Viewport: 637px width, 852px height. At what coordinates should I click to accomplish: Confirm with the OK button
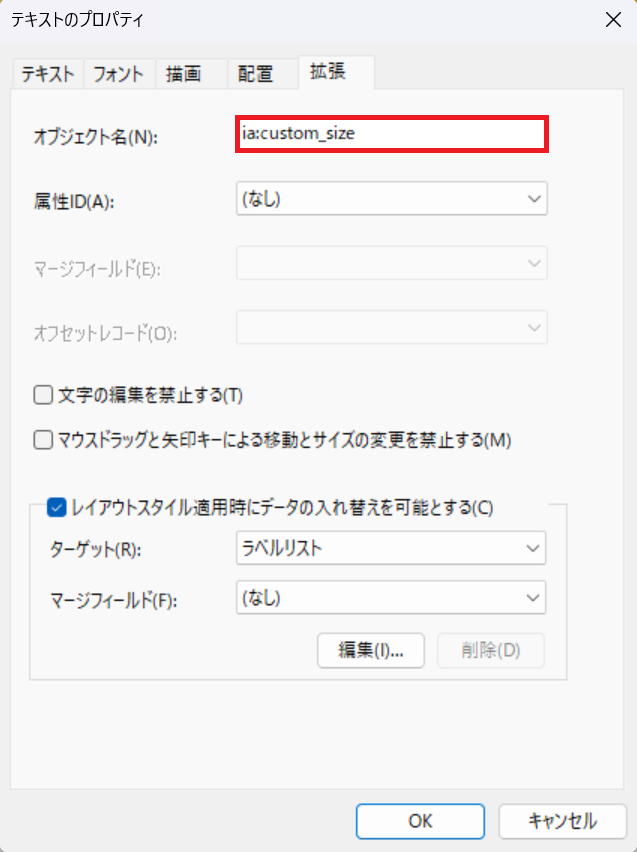pos(421,821)
